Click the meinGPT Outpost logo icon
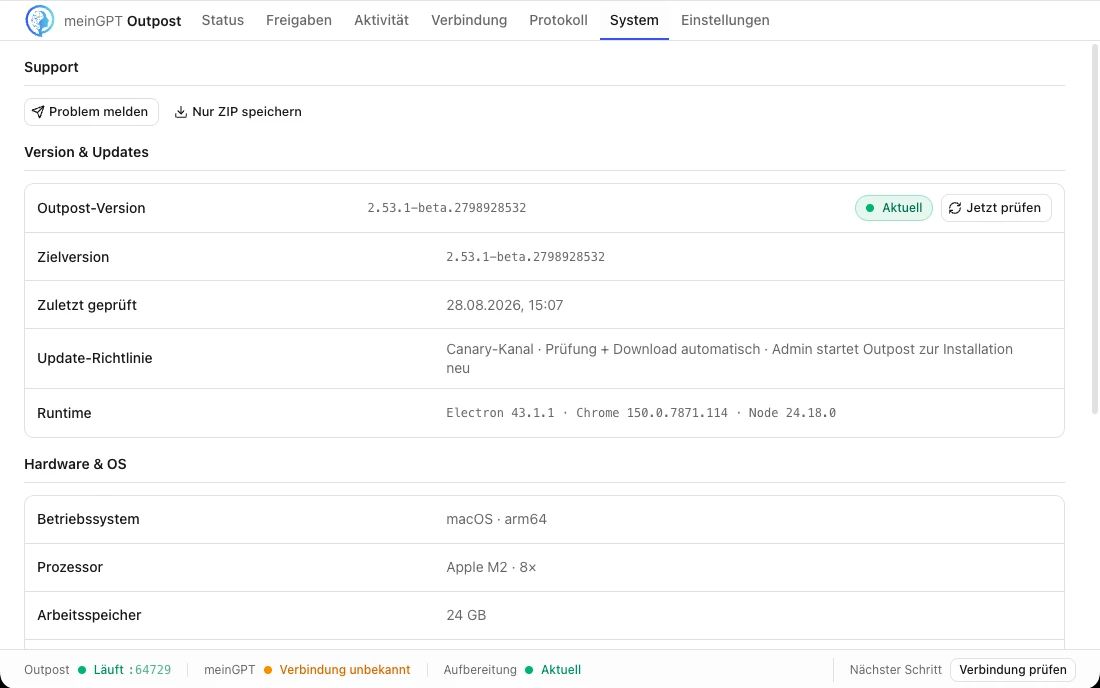 pos(39,20)
